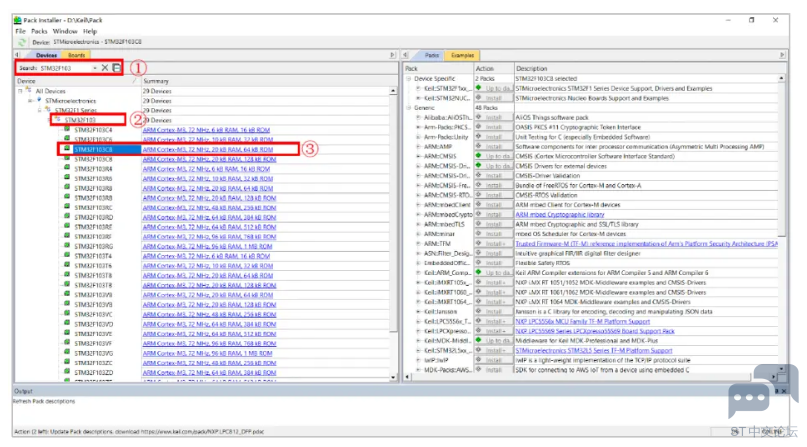Image resolution: width=807 pixels, height=447 pixels.
Task: Click Install for the Keil::Jansson pack
Action: pyautogui.click(x=494, y=312)
